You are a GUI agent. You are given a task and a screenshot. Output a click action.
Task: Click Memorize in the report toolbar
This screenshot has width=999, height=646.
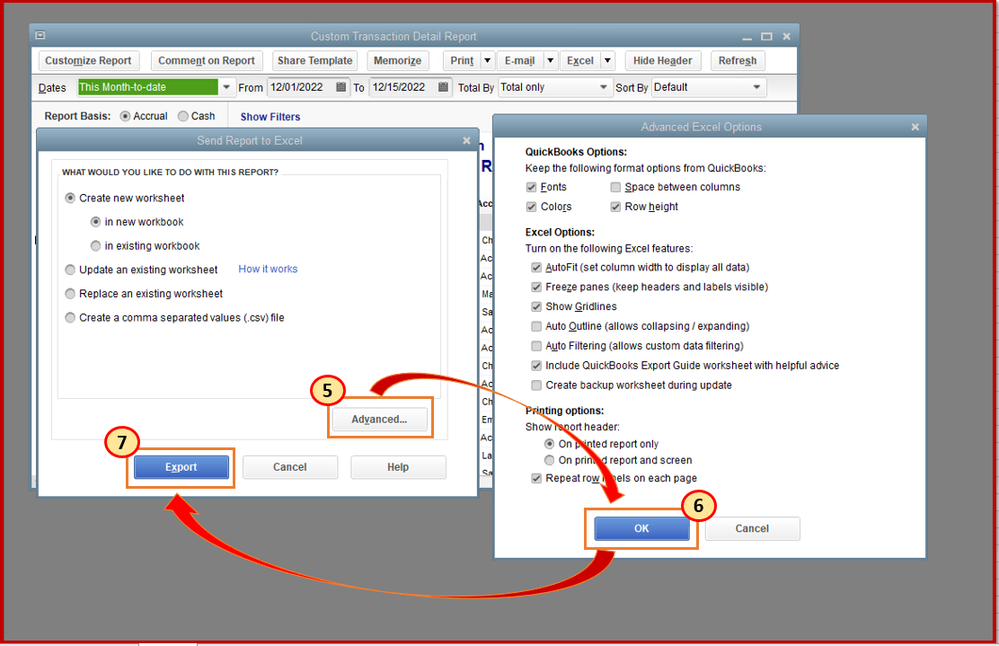pyautogui.click(x=398, y=61)
